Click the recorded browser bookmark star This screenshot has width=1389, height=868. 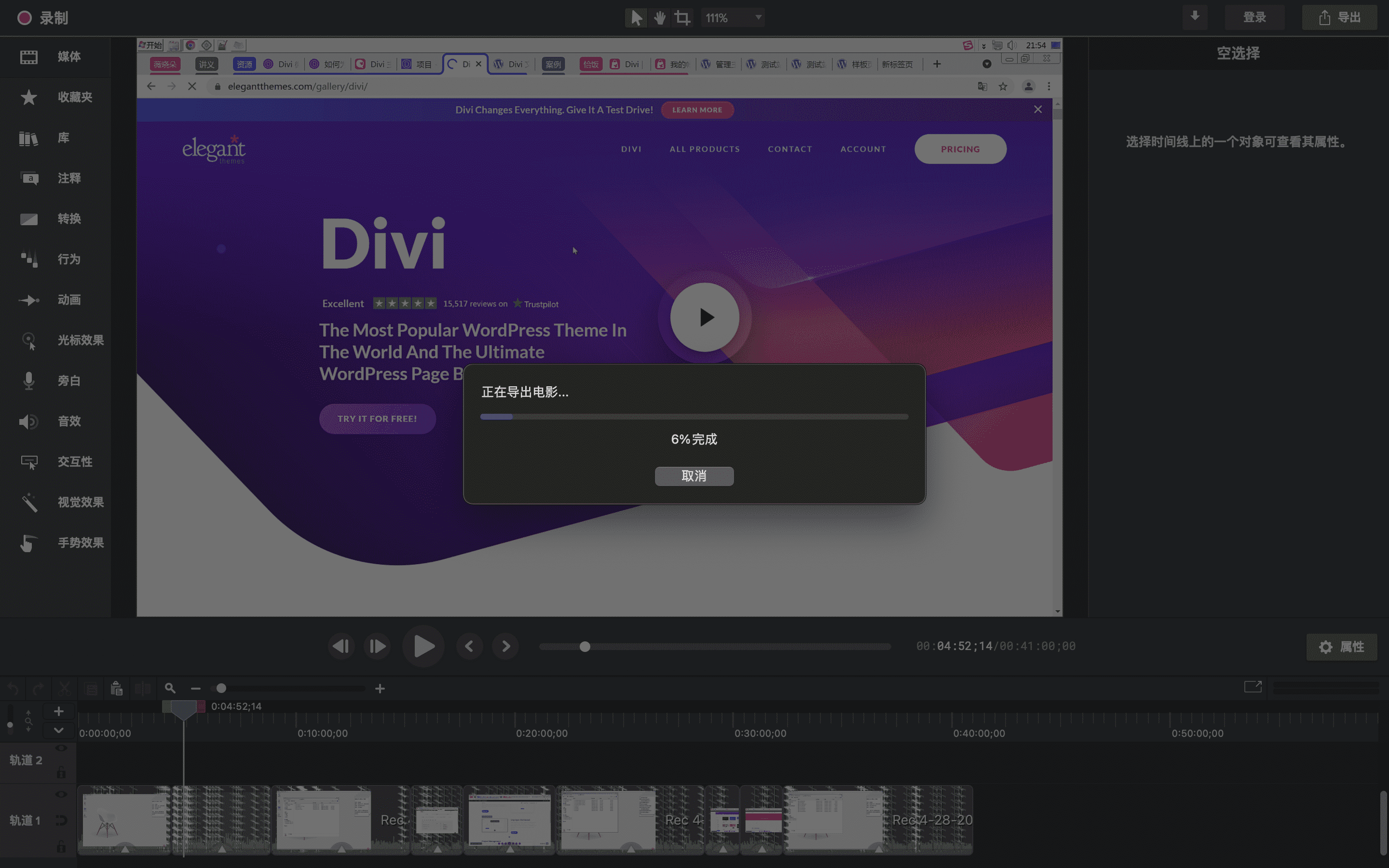pyautogui.click(x=1003, y=86)
